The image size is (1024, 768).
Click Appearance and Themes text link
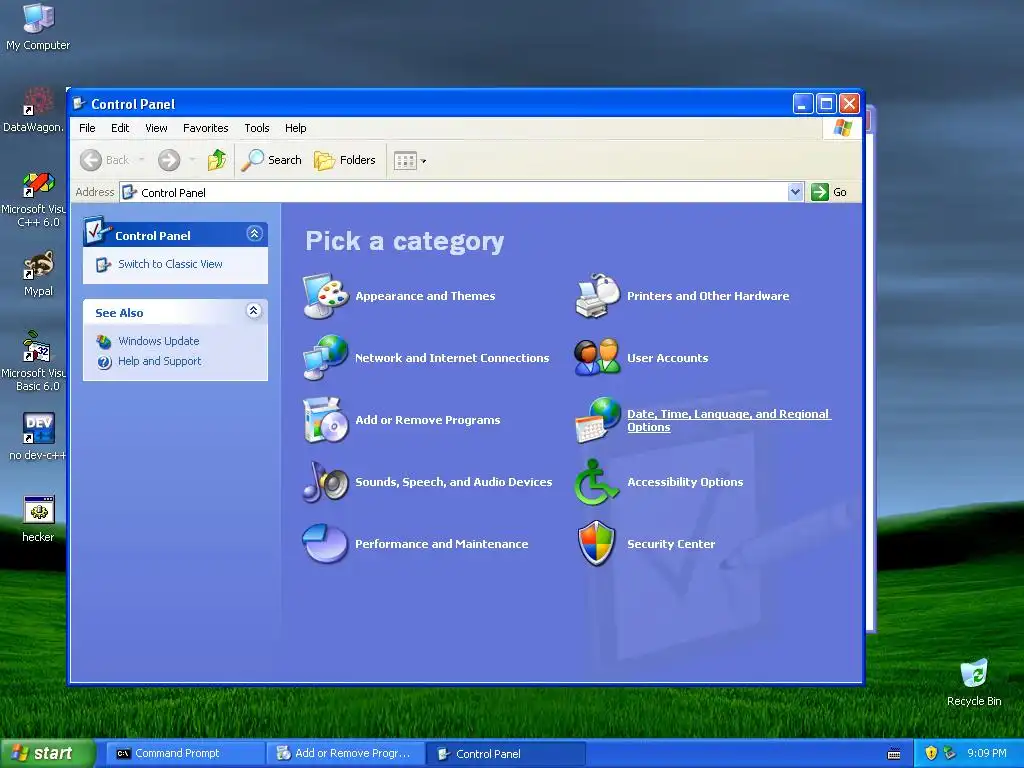click(x=425, y=296)
